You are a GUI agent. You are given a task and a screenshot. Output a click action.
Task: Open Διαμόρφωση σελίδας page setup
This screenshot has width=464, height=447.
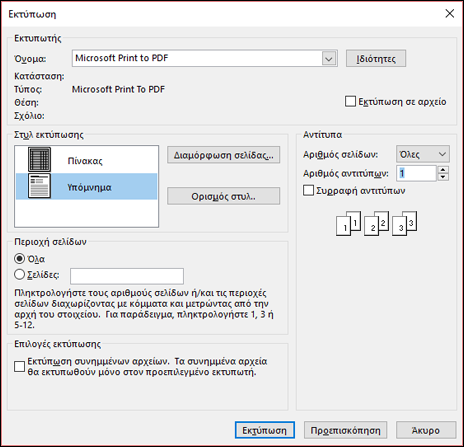(223, 155)
